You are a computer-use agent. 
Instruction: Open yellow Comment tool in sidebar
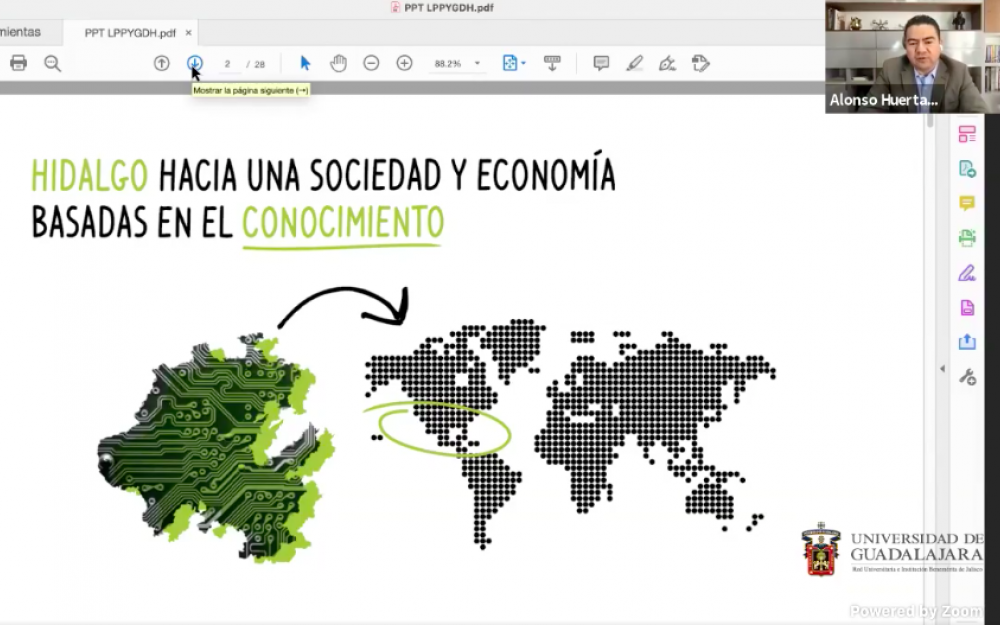coord(967,203)
